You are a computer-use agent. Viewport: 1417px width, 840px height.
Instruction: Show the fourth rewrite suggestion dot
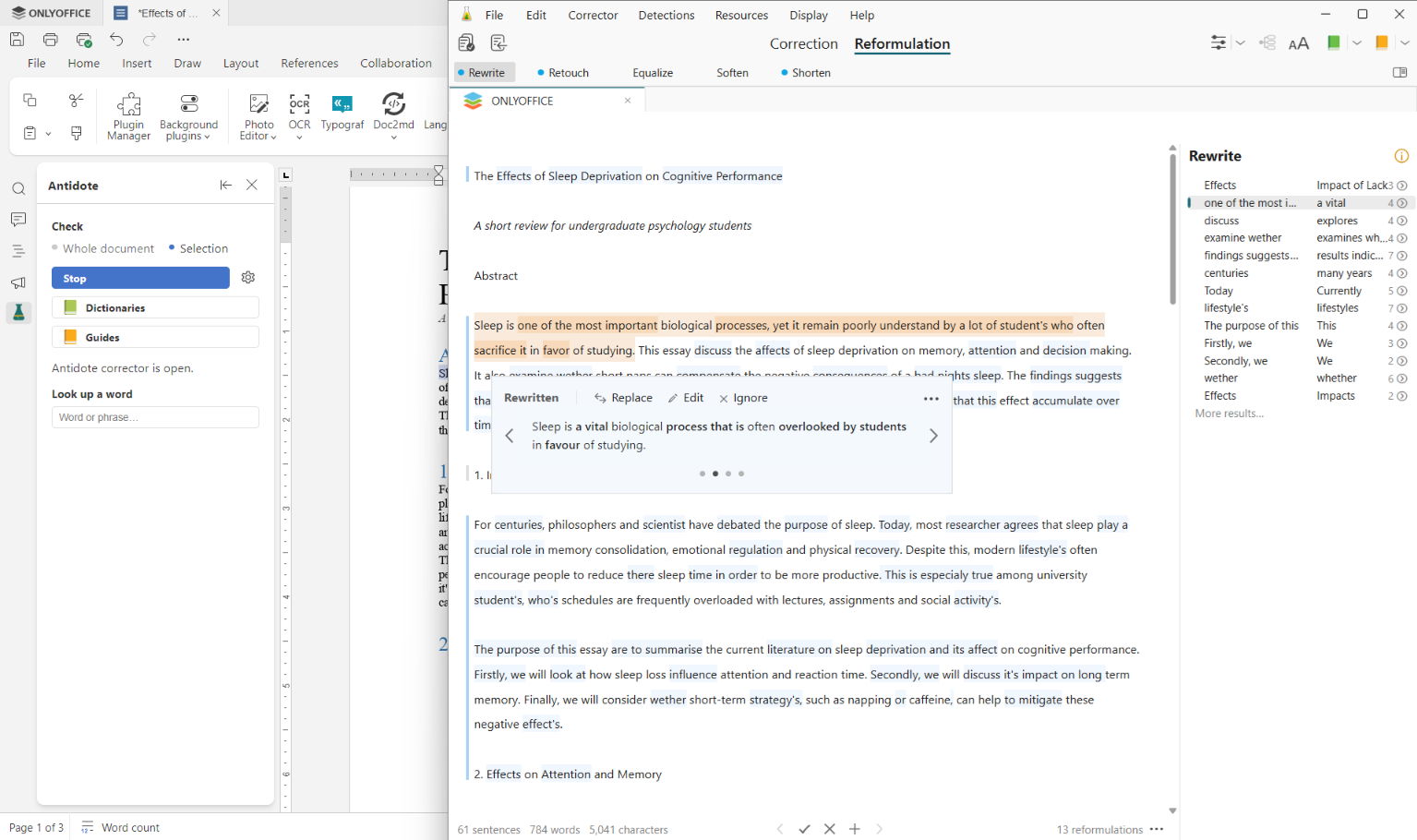point(741,474)
